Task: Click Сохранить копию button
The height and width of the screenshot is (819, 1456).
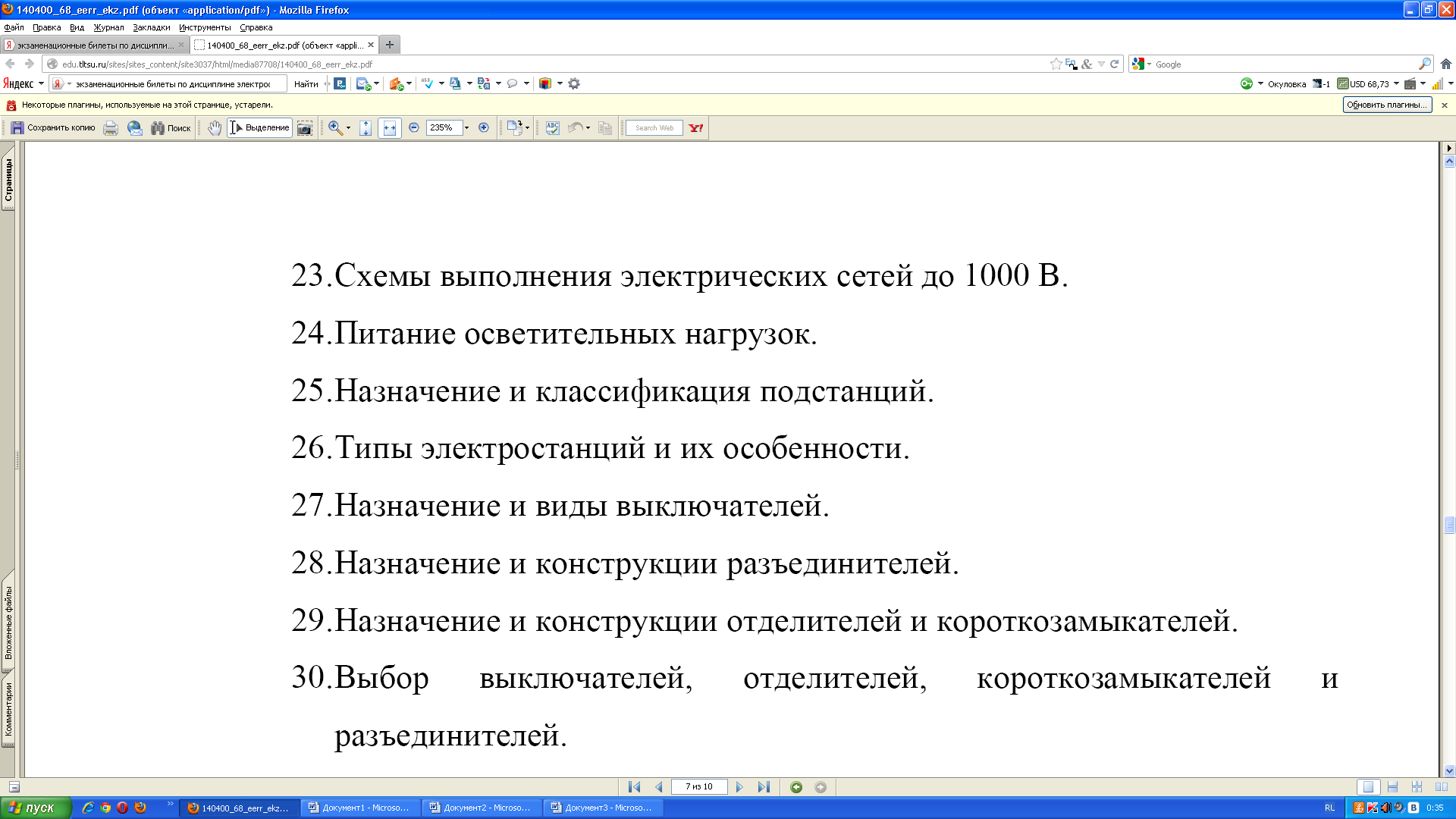Action: pyautogui.click(x=53, y=128)
